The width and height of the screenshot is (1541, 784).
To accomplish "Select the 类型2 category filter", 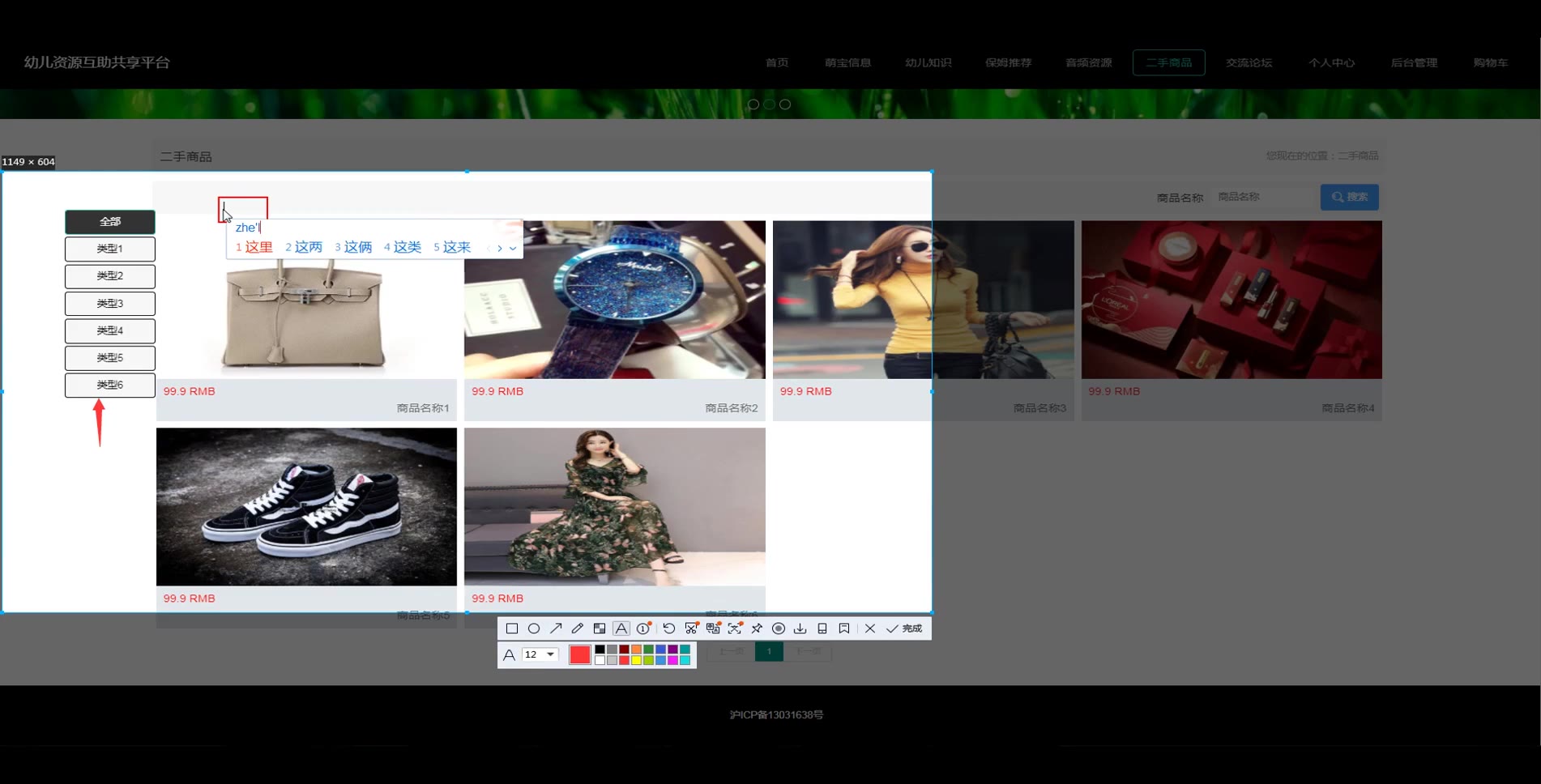I will [110, 276].
